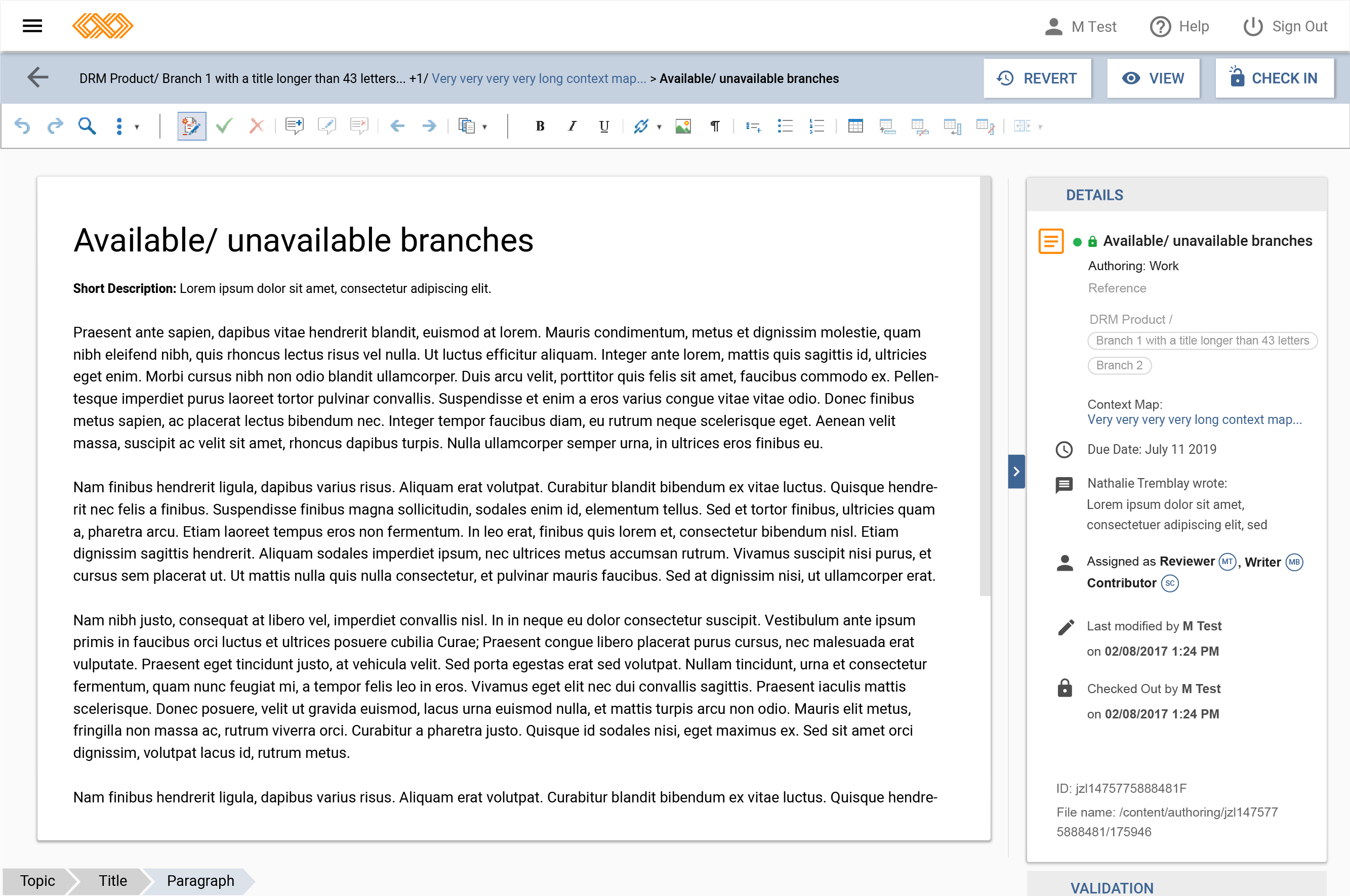Image resolution: width=1350 pixels, height=896 pixels.
Task: Click the orange company logo
Action: pos(103,26)
